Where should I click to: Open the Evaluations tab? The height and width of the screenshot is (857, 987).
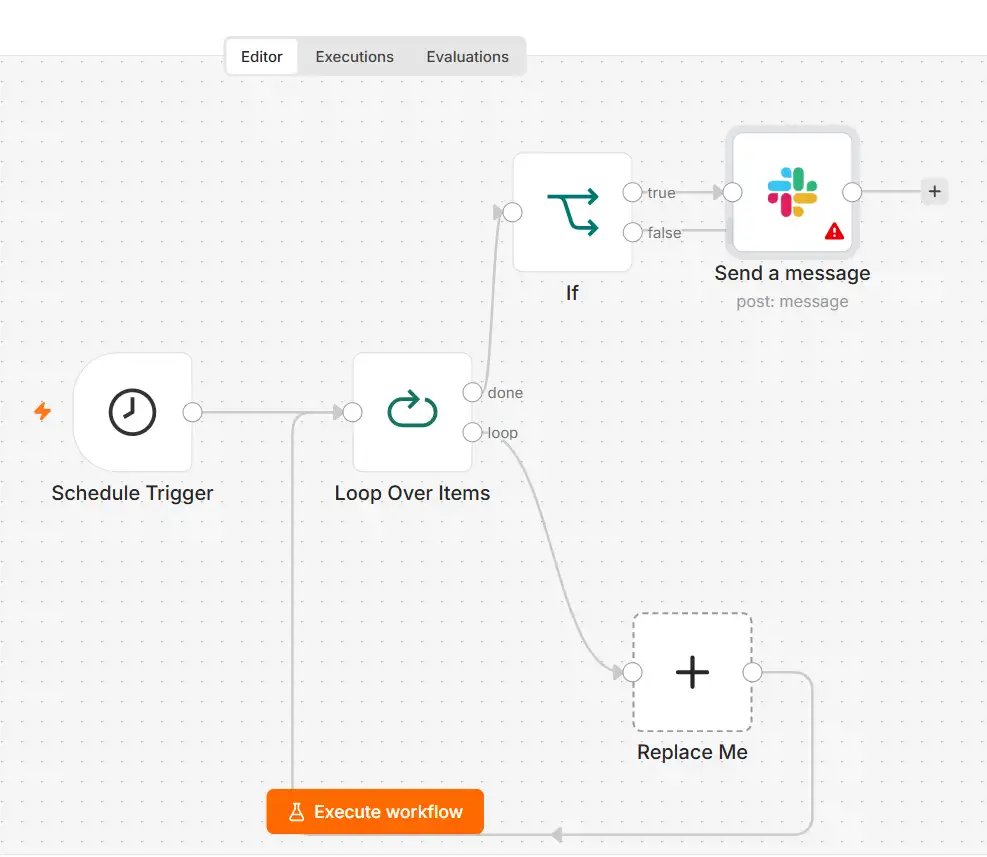467,57
